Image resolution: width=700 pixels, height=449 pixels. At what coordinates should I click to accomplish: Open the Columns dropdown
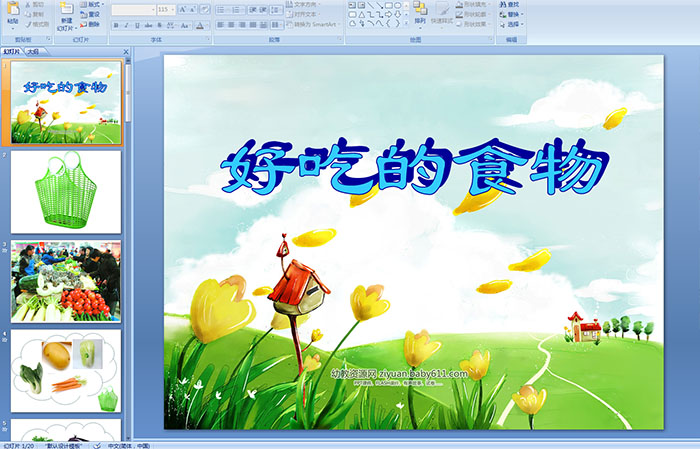coord(277,25)
